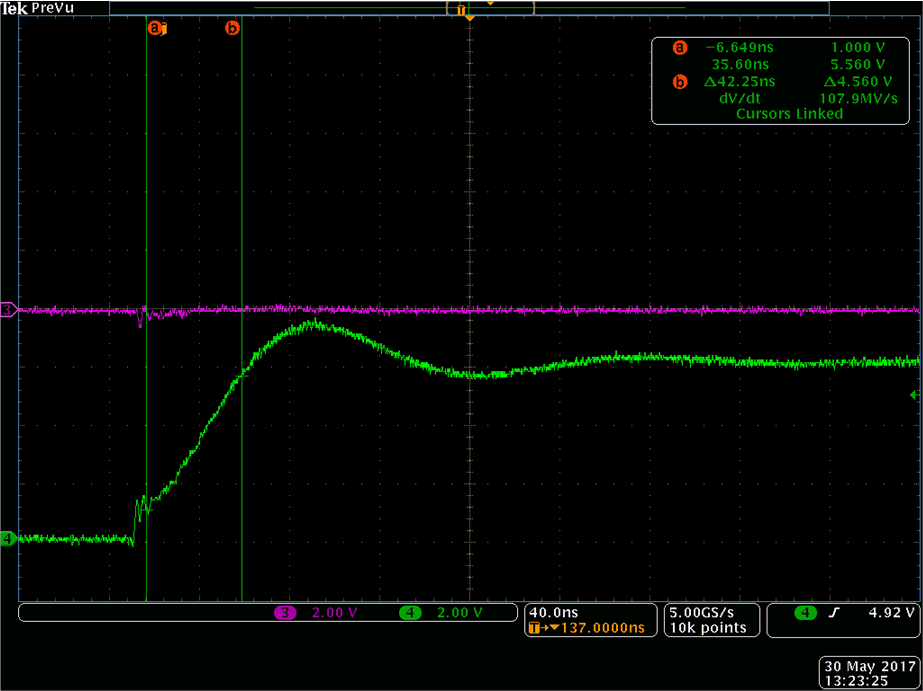
Task: Click channel 3 badge in bottom readout
Action: pos(286,612)
